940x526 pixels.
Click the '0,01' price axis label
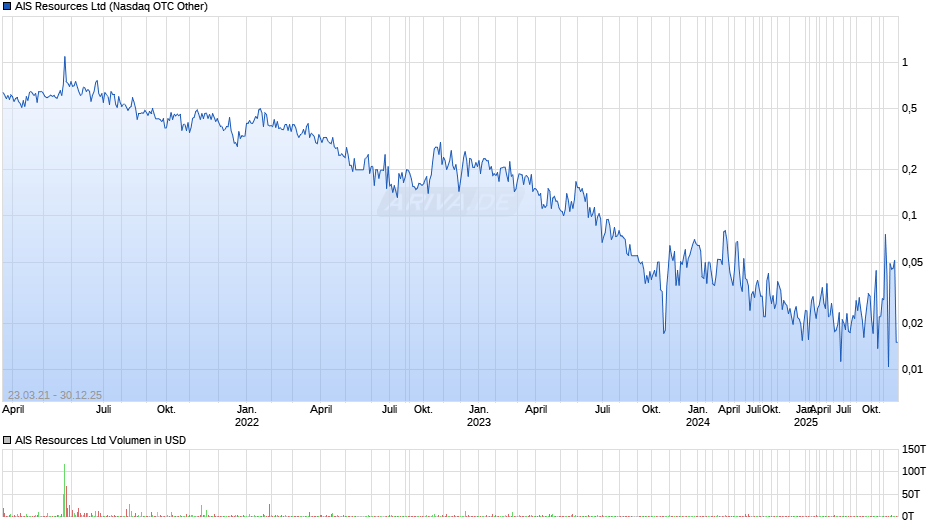[912, 369]
